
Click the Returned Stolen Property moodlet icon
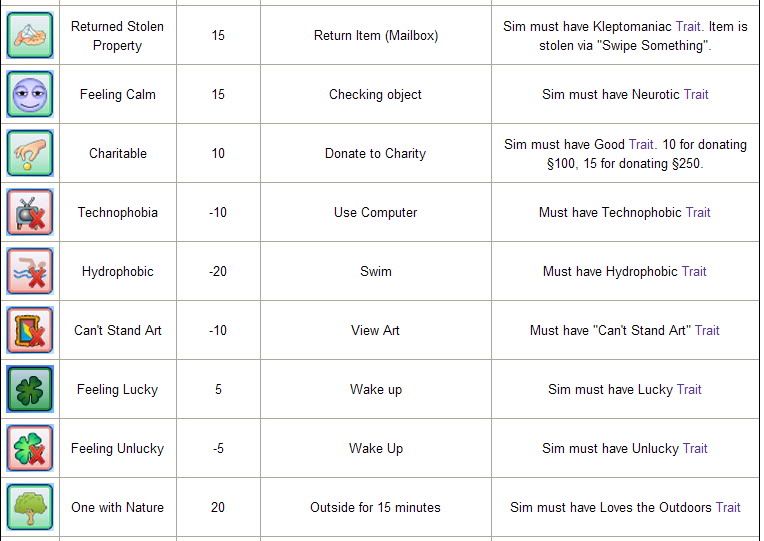click(30, 35)
